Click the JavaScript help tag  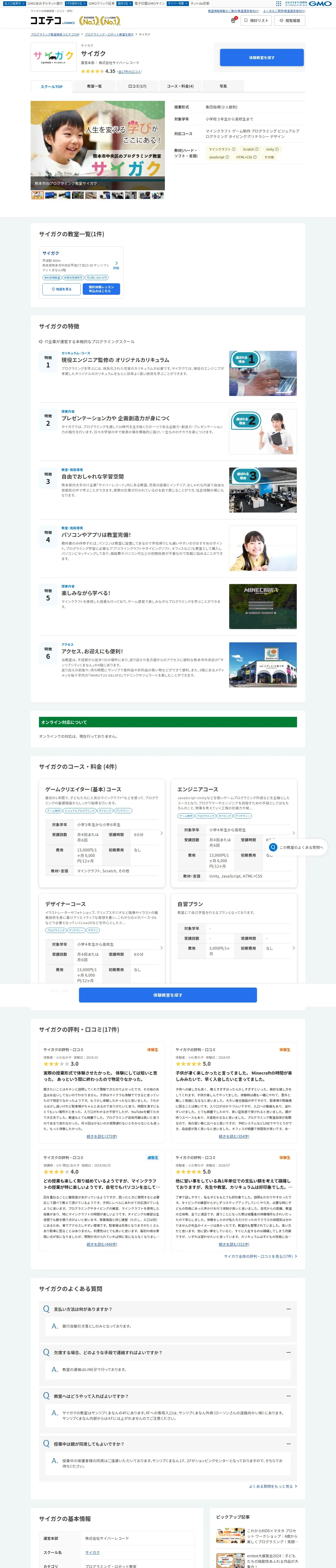219,157
